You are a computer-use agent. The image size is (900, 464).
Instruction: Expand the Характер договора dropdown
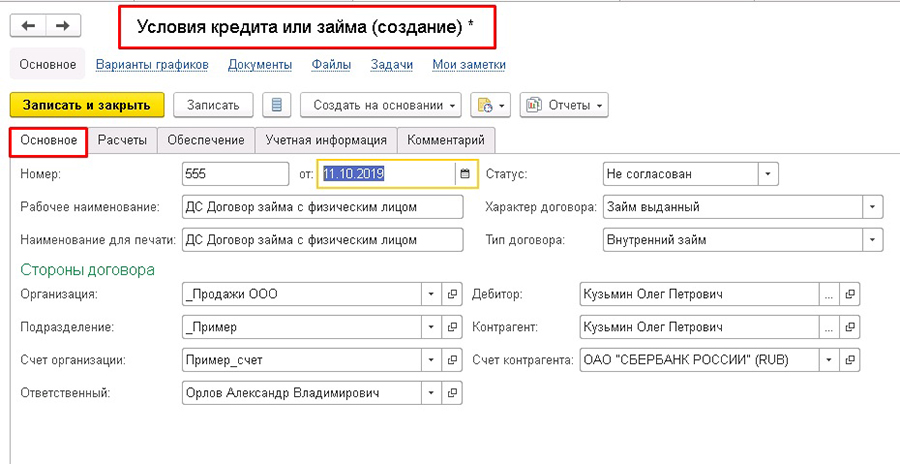click(872, 207)
